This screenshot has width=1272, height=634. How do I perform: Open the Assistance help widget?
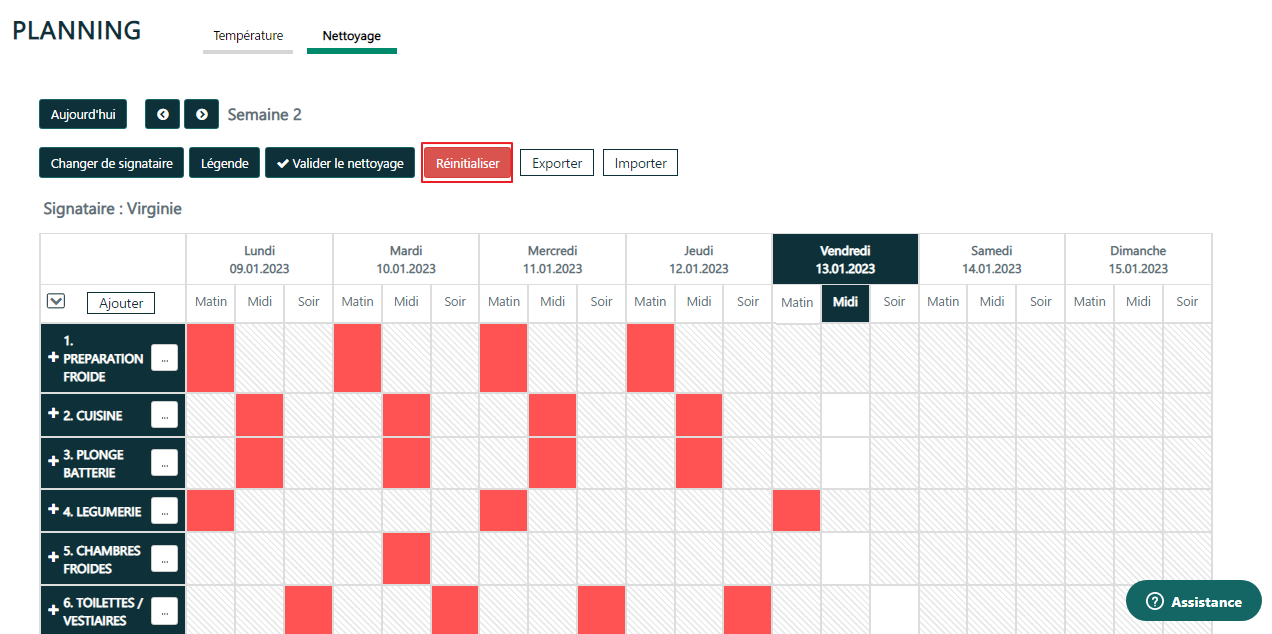point(1193,601)
